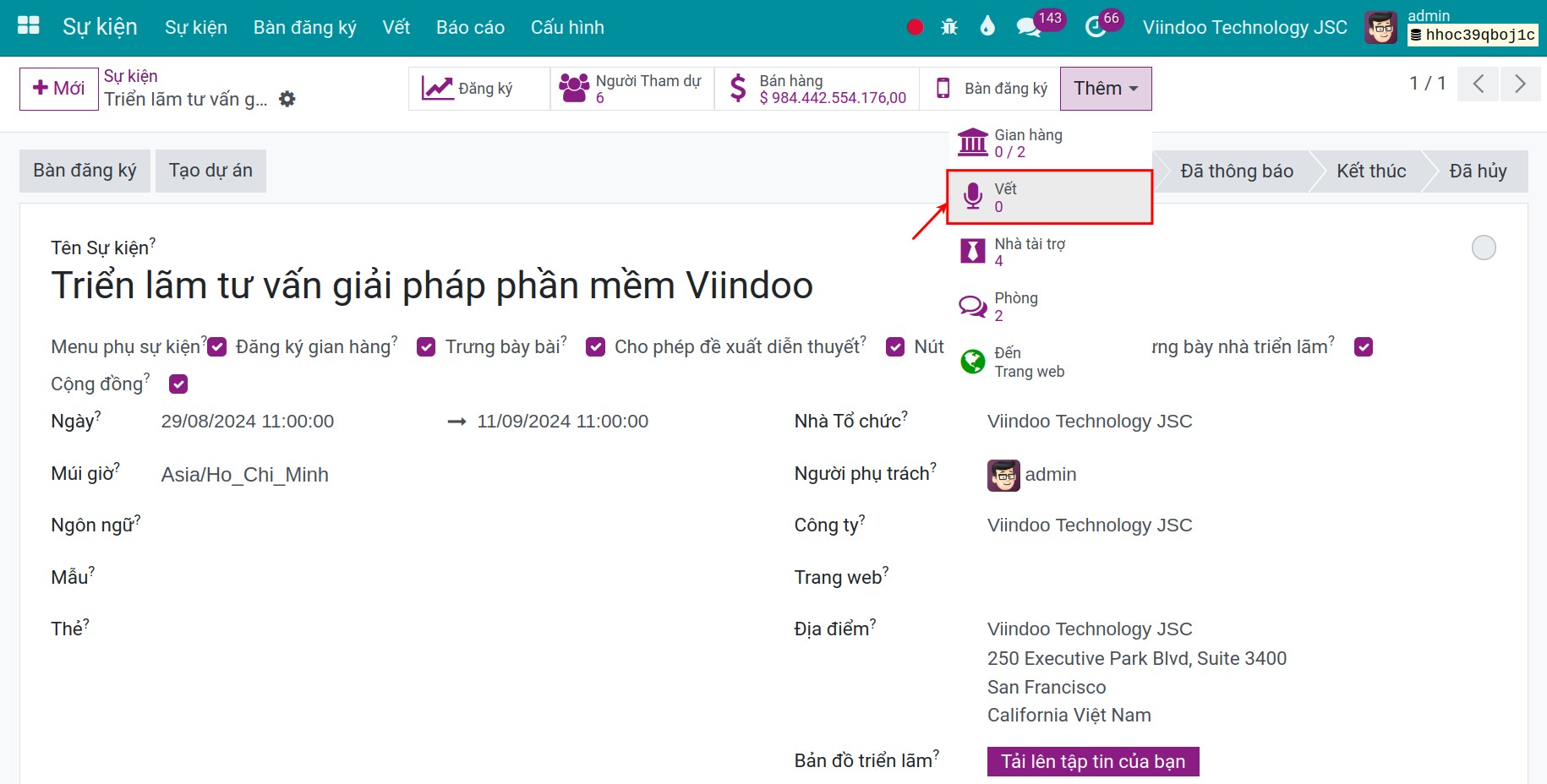Open the apps grid home menu
This screenshot has width=1547, height=784.
[x=29, y=26]
